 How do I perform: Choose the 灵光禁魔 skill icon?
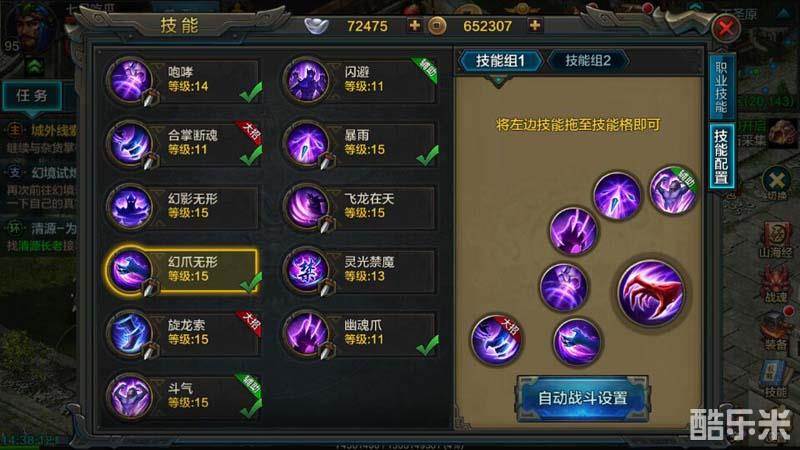307,270
